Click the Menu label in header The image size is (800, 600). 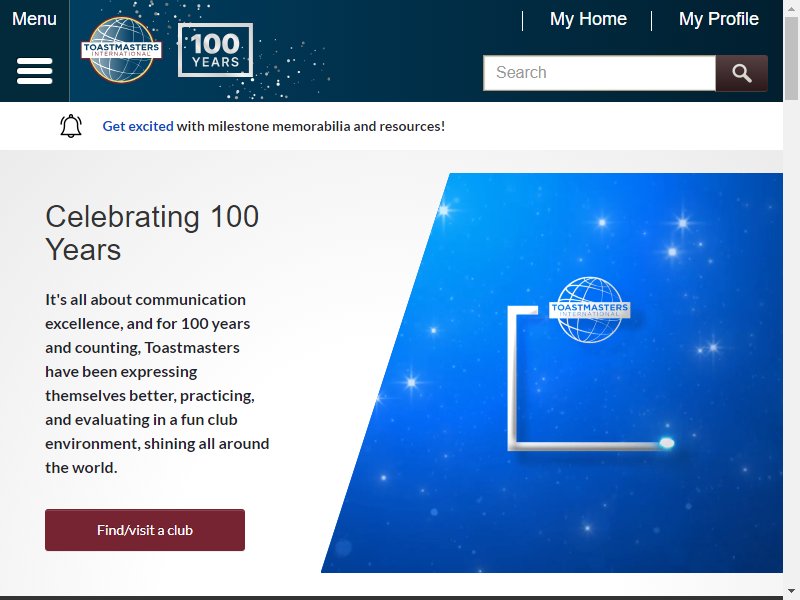(x=34, y=19)
